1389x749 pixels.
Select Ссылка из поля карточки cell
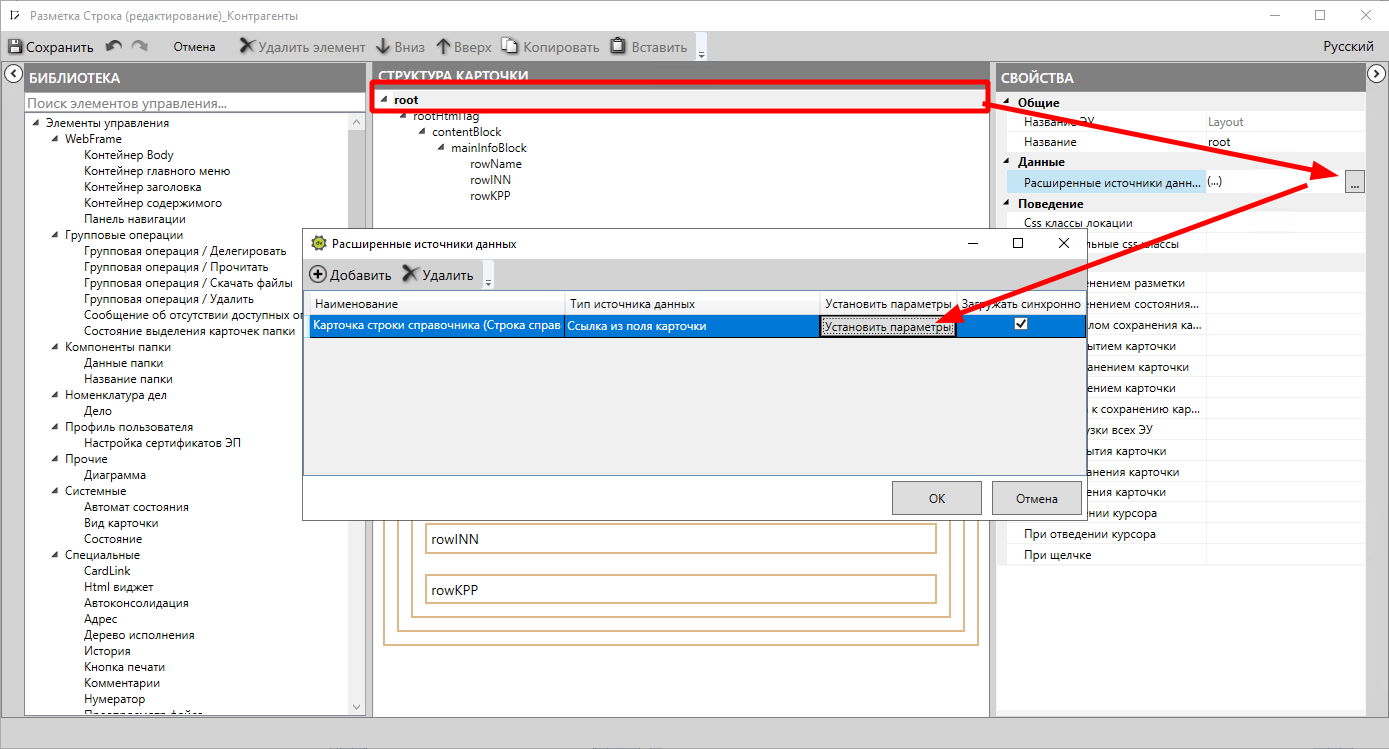coord(692,326)
